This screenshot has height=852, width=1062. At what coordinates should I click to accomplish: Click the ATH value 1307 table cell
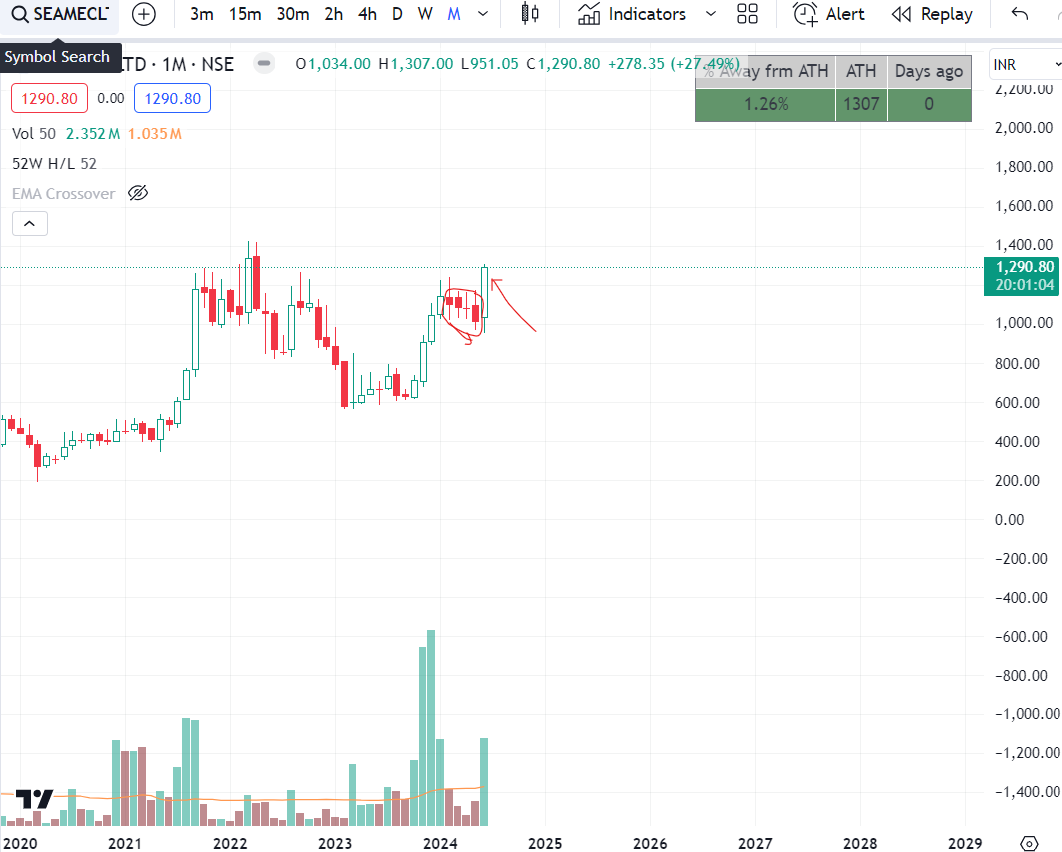pyautogui.click(x=861, y=104)
